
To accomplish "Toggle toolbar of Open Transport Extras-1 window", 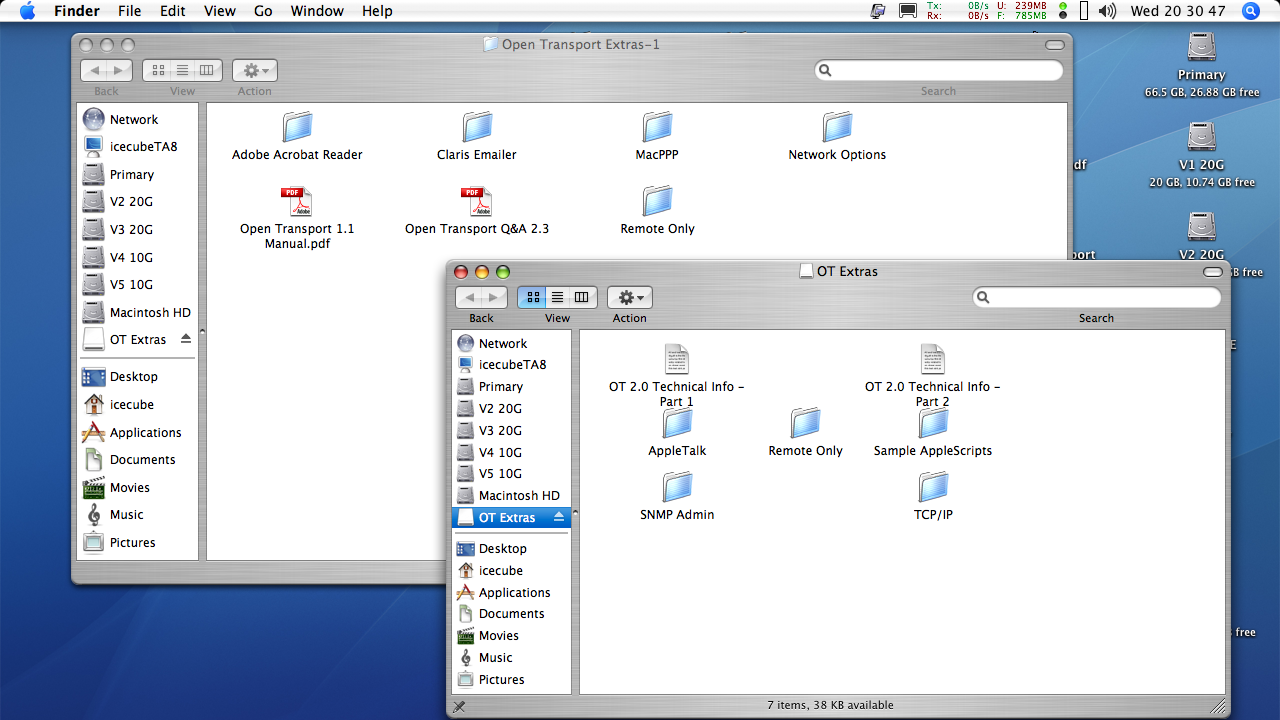I will coord(1055,45).
